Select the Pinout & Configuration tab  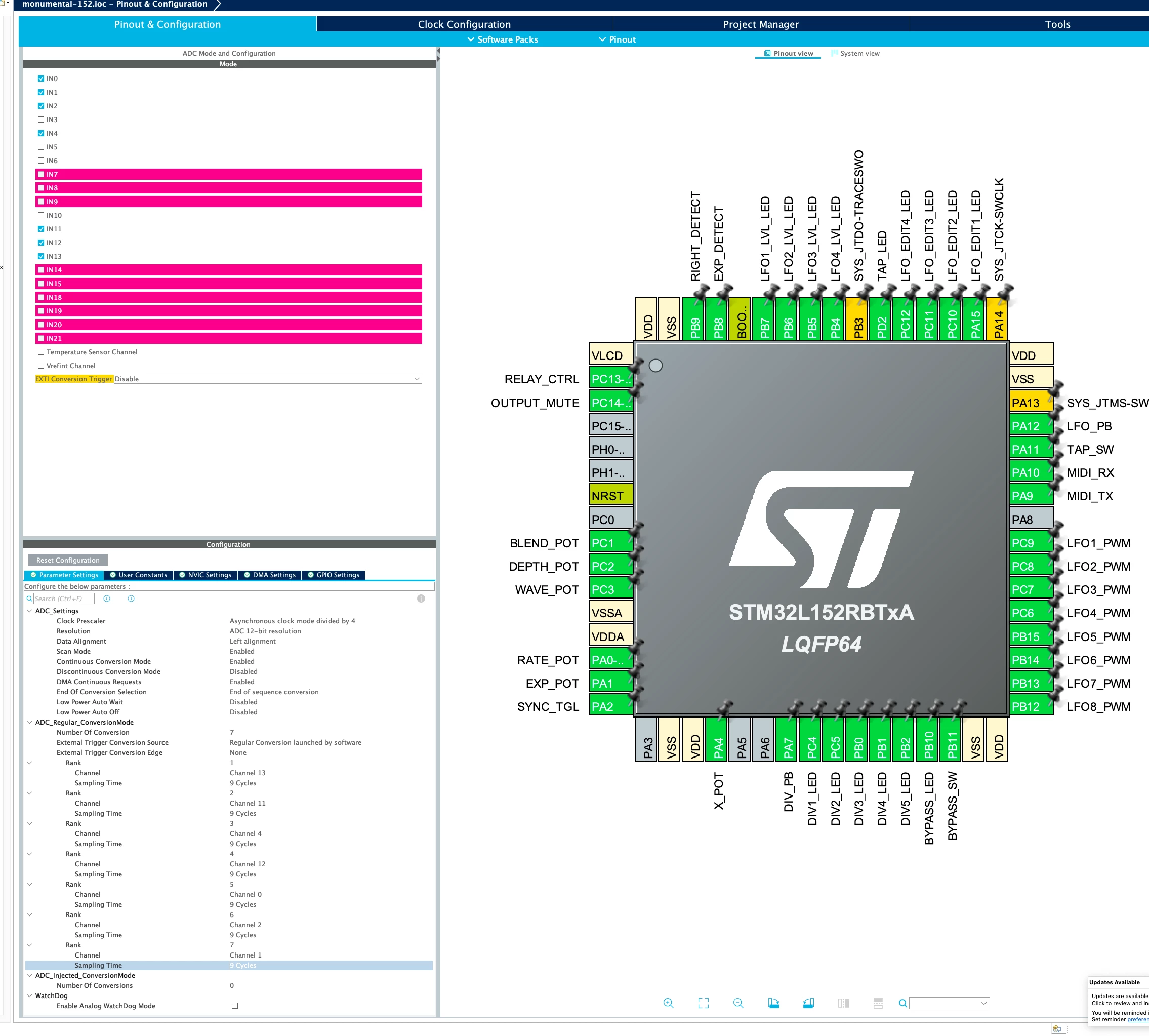(168, 24)
